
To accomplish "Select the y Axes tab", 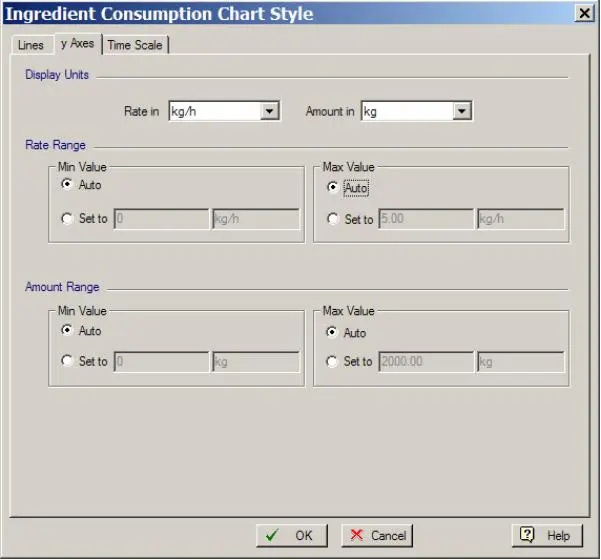I will [x=77, y=44].
